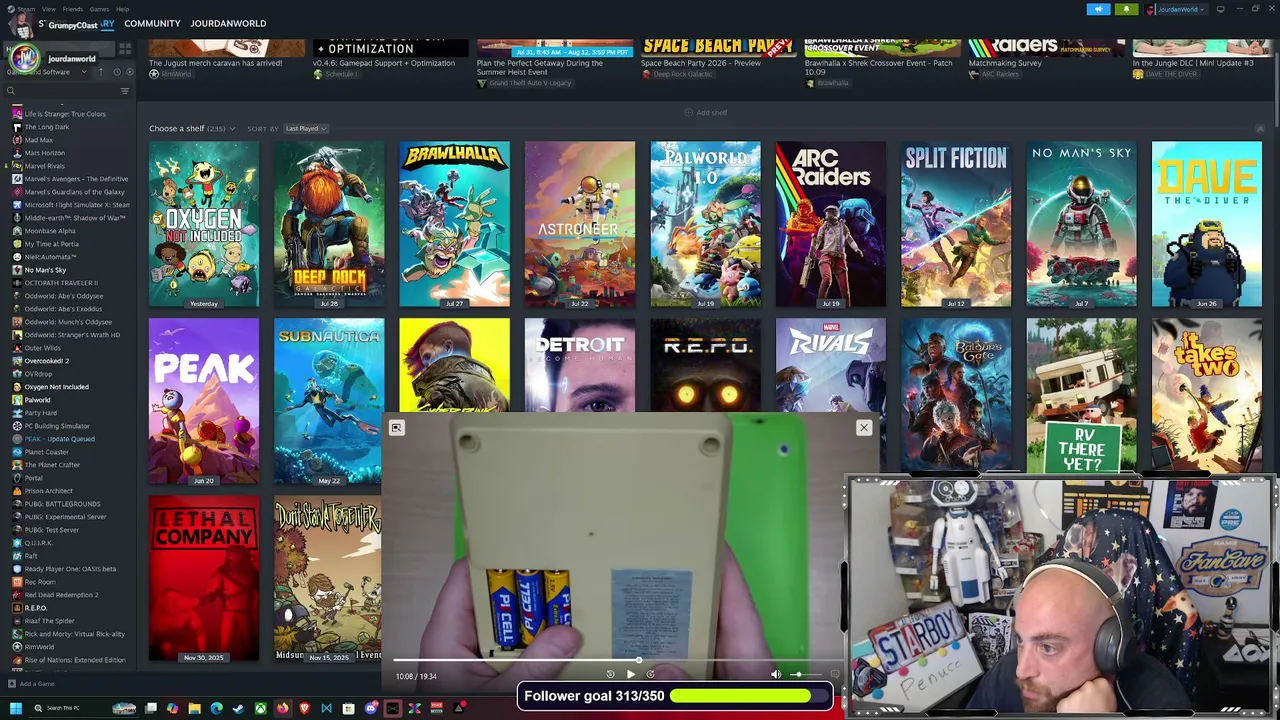Image resolution: width=1280 pixels, height=720 pixels.
Task: Launch Firefox from the taskbar
Action: click(x=282, y=709)
